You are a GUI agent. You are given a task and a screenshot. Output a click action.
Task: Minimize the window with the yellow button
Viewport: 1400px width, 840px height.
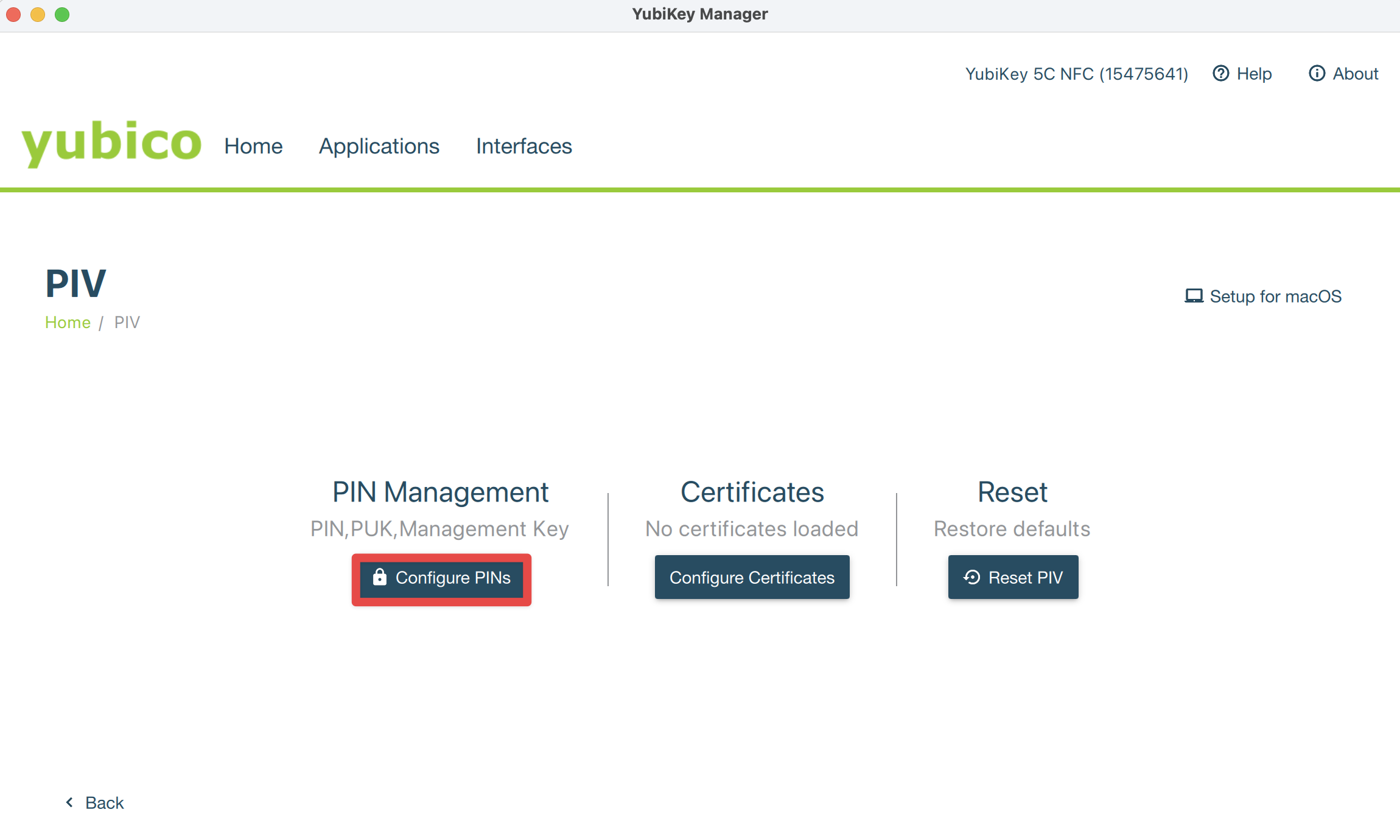click(x=38, y=15)
